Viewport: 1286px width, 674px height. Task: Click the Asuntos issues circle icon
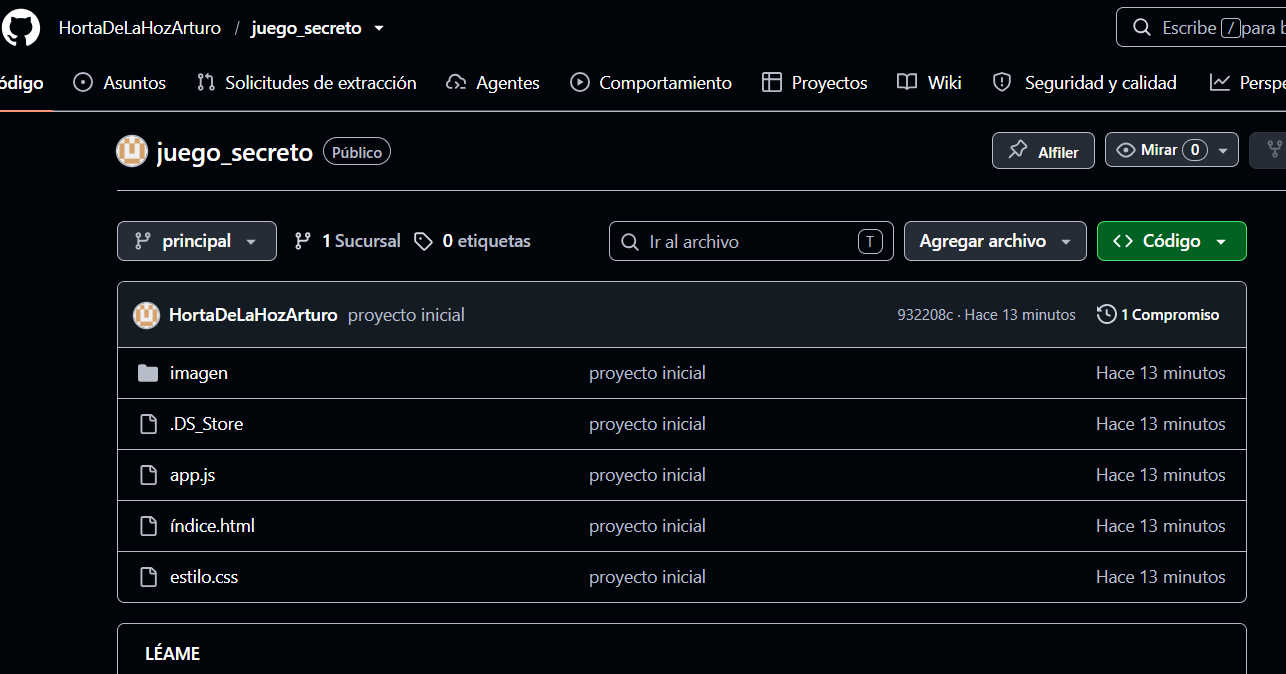(x=83, y=83)
